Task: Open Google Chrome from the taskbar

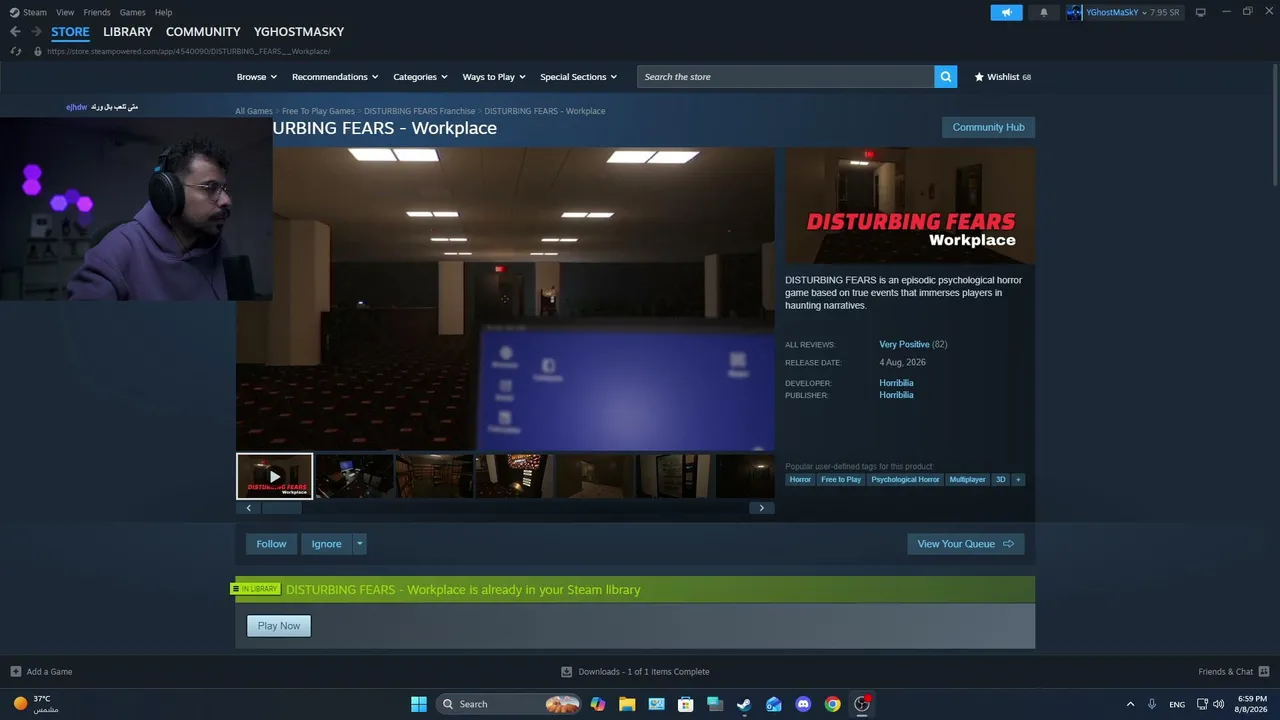Action: coord(832,704)
